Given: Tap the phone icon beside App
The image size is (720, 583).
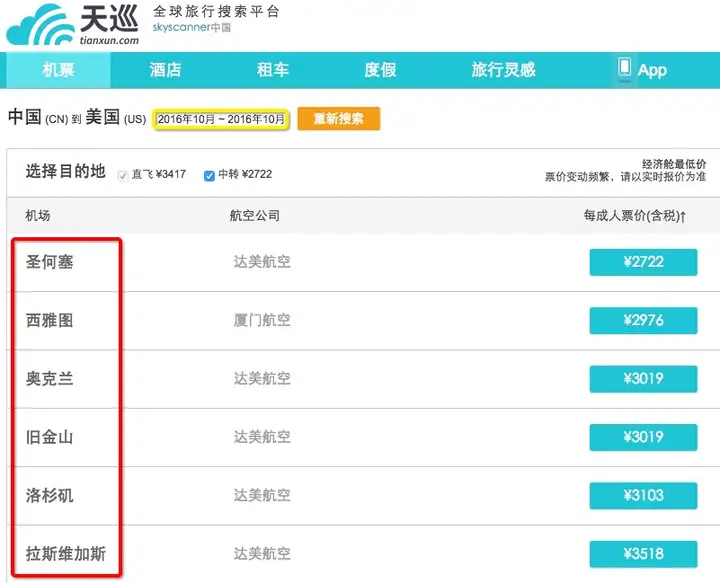Looking at the screenshot, I should pyautogui.click(x=624, y=67).
